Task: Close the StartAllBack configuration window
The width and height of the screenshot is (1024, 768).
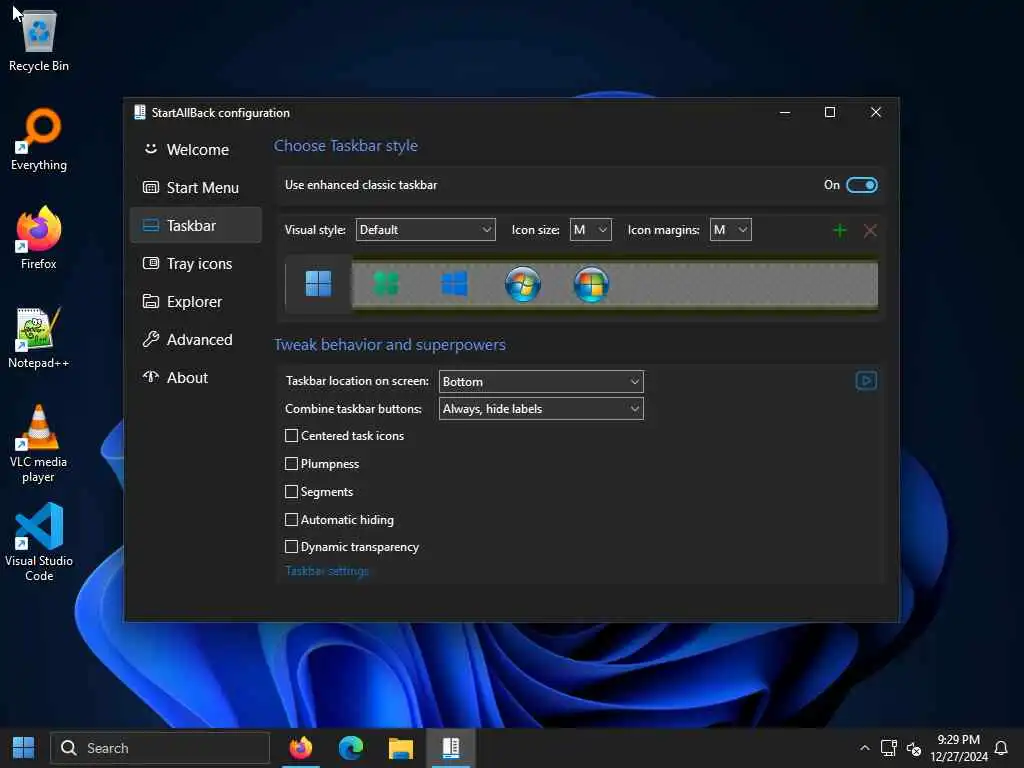Action: (876, 112)
